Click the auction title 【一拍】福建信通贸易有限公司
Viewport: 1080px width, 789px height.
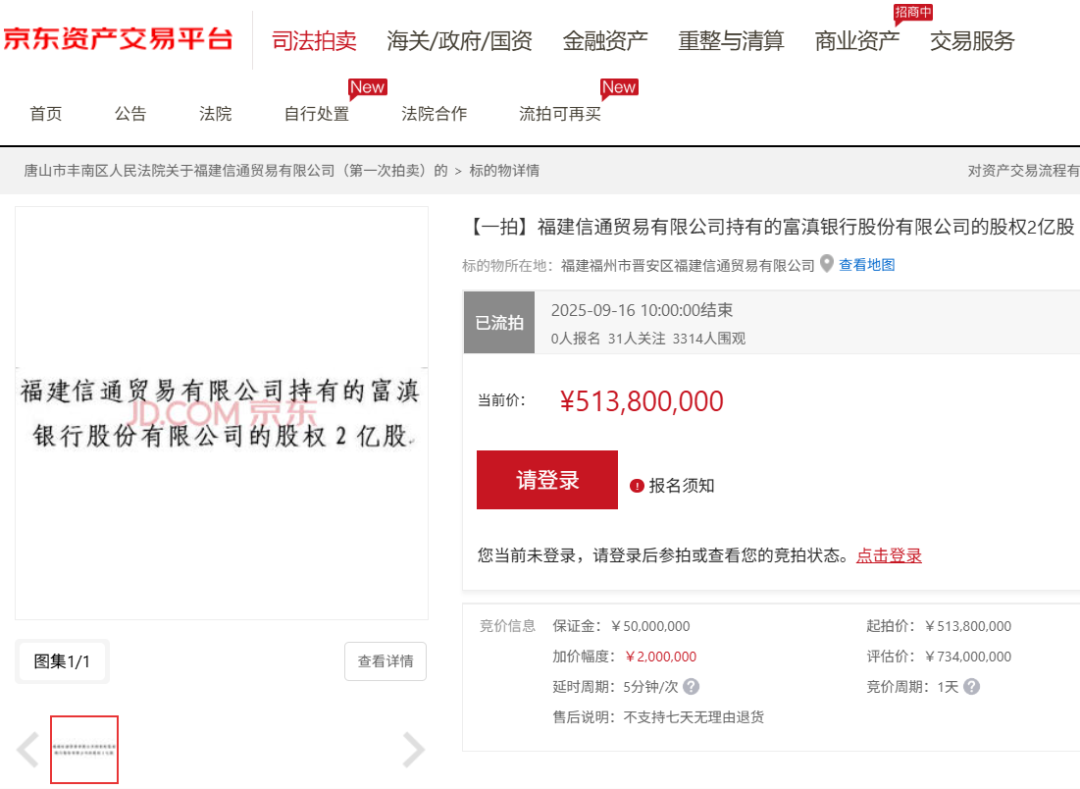(771, 227)
